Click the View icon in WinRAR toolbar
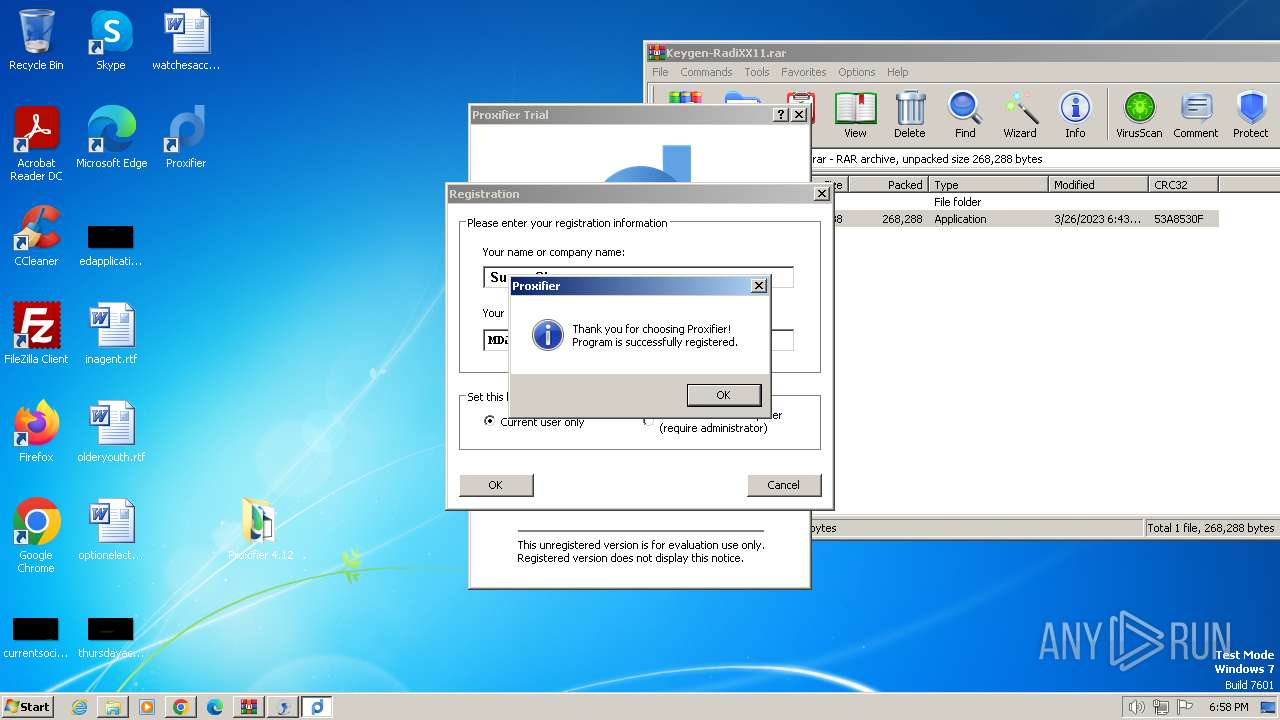Image resolution: width=1280 pixels, height=720 pixels. [855, 115]
